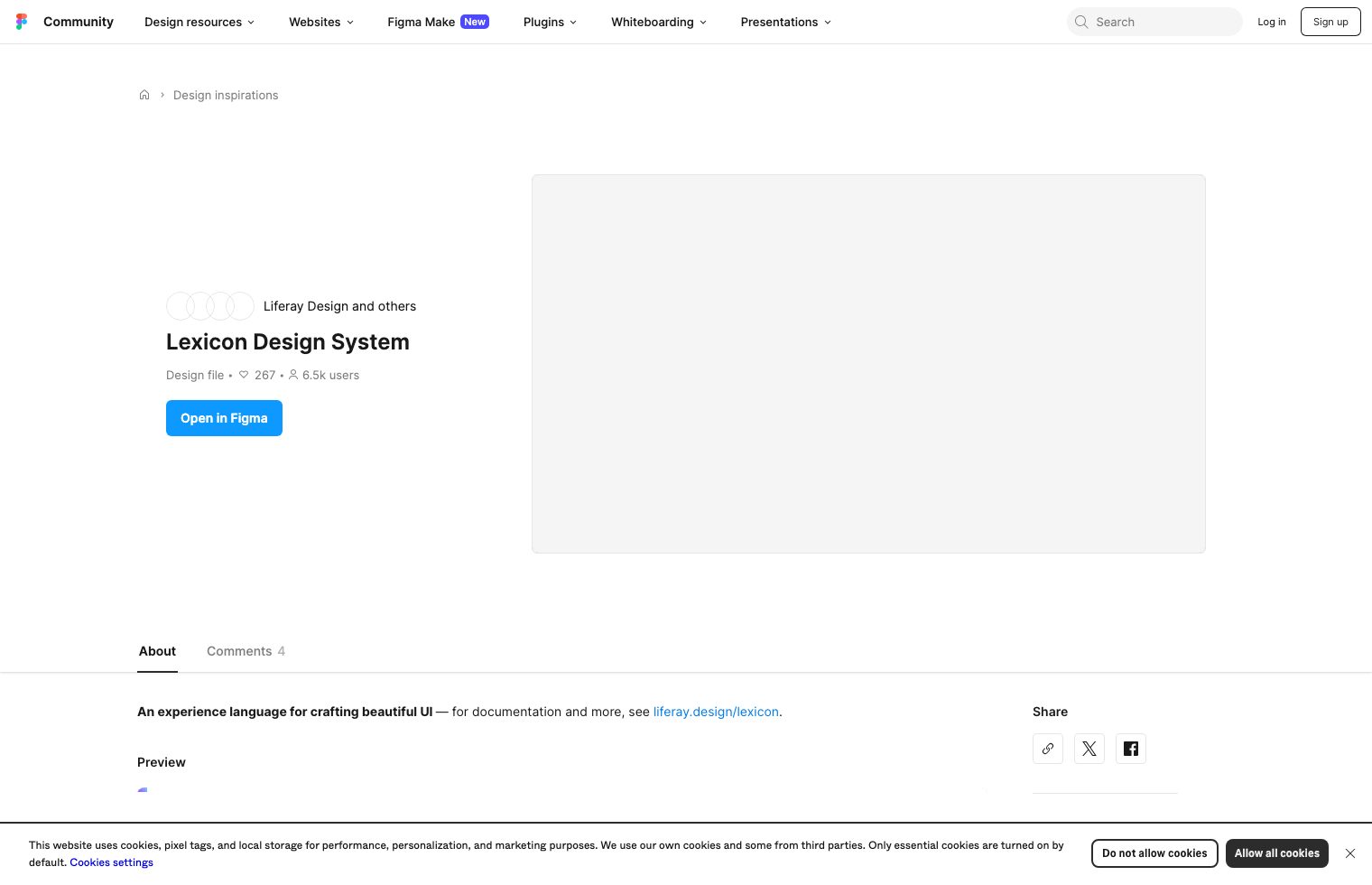Copy the page link using the link share icon

point(1048,749)
